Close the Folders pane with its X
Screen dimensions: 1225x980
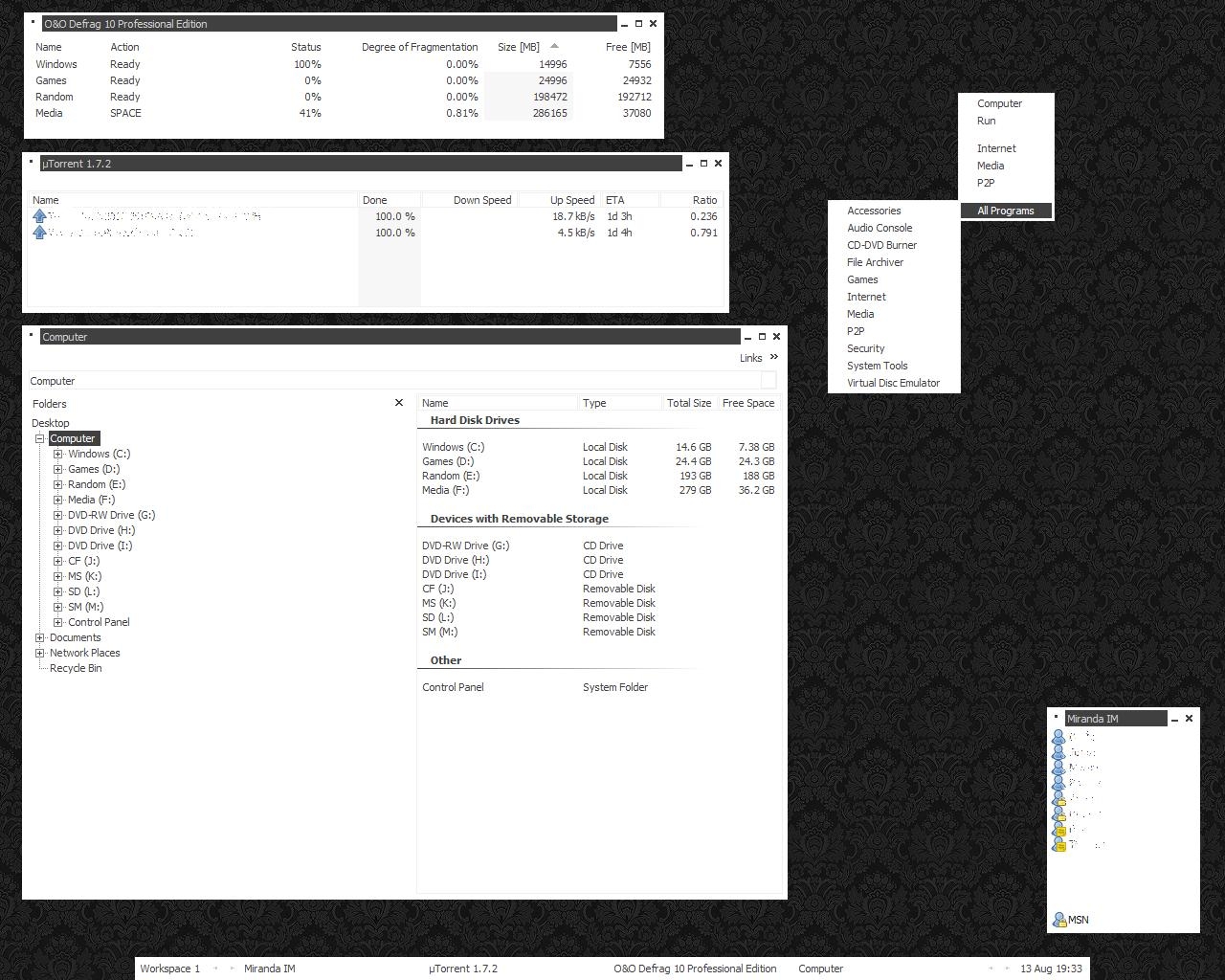(x=399, y=403)
